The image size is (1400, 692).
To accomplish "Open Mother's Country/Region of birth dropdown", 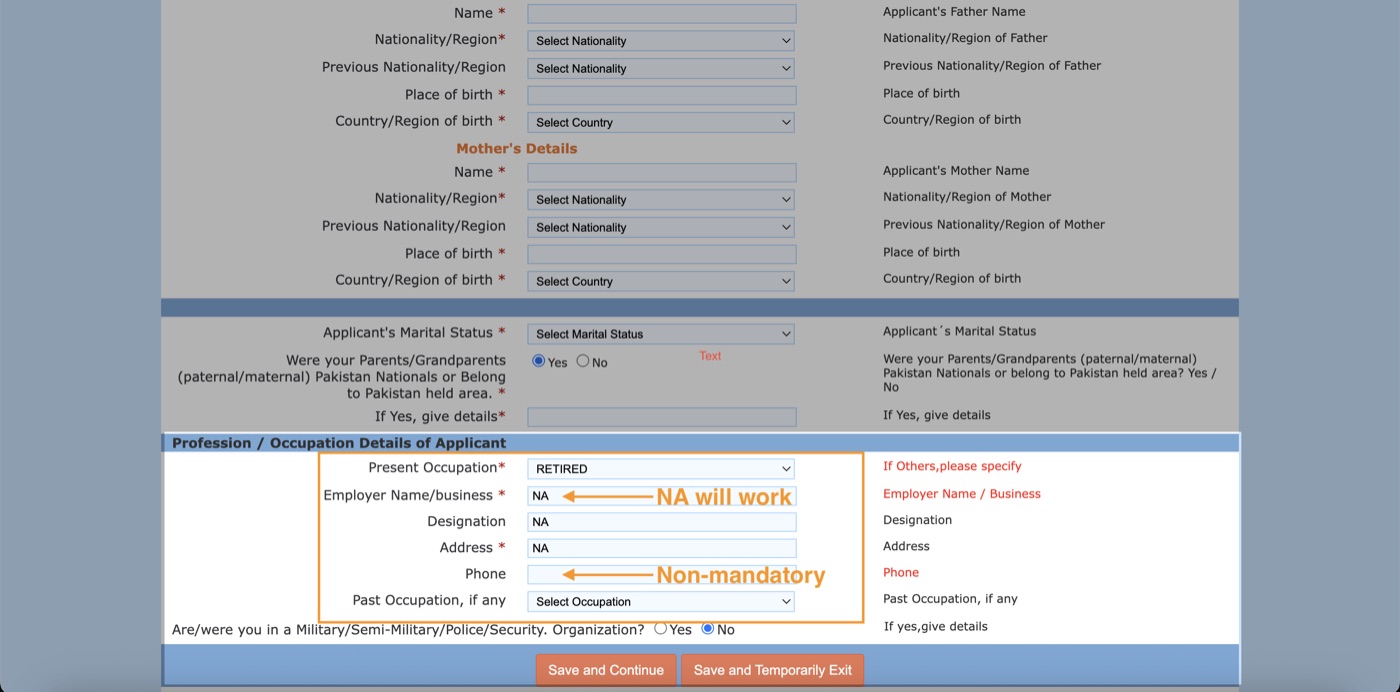I will pos(661,281).
